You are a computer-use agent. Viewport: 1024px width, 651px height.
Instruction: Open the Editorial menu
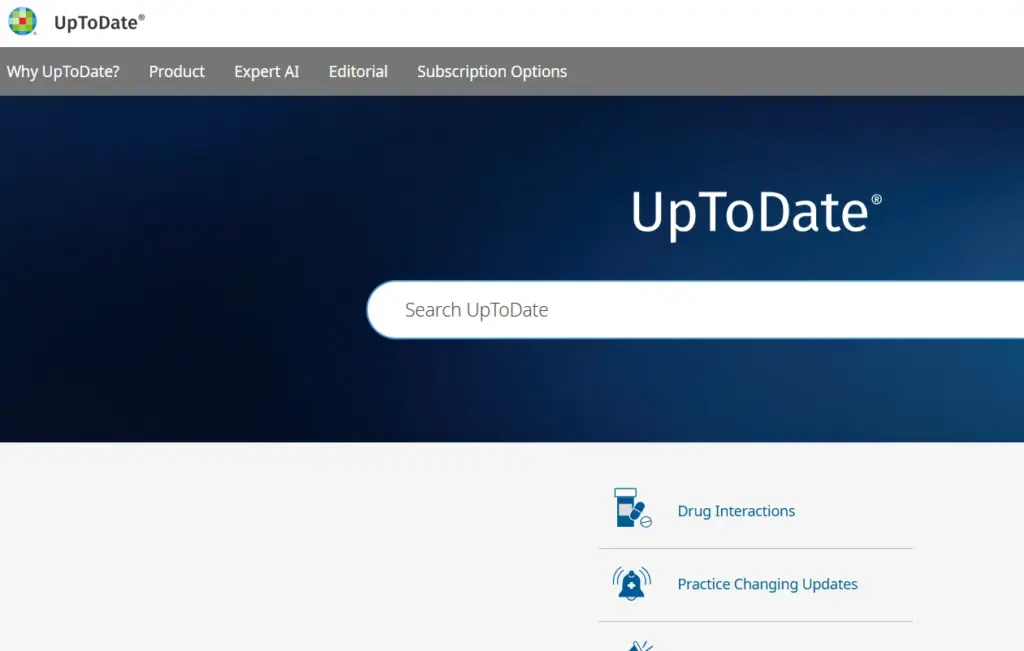(358, 71)
